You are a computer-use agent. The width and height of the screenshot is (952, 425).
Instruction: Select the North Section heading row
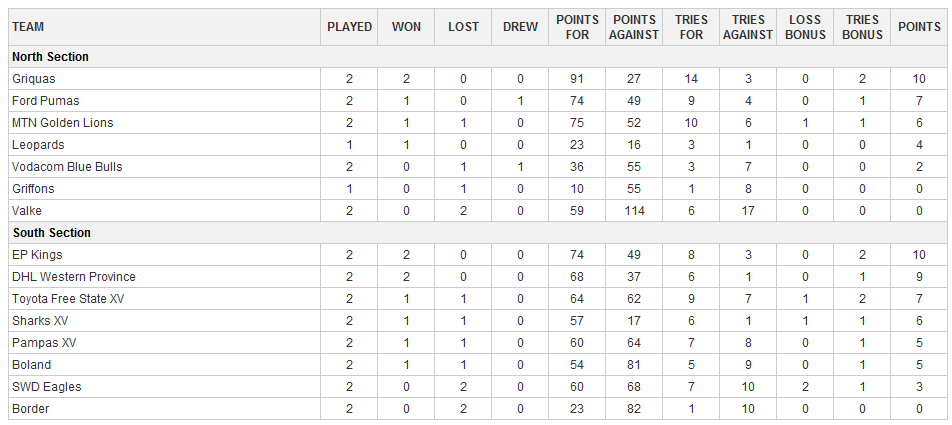coord(50,57)
